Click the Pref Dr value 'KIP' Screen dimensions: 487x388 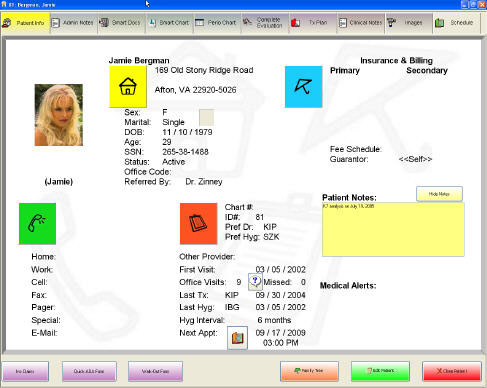click(x=270, y=227)
